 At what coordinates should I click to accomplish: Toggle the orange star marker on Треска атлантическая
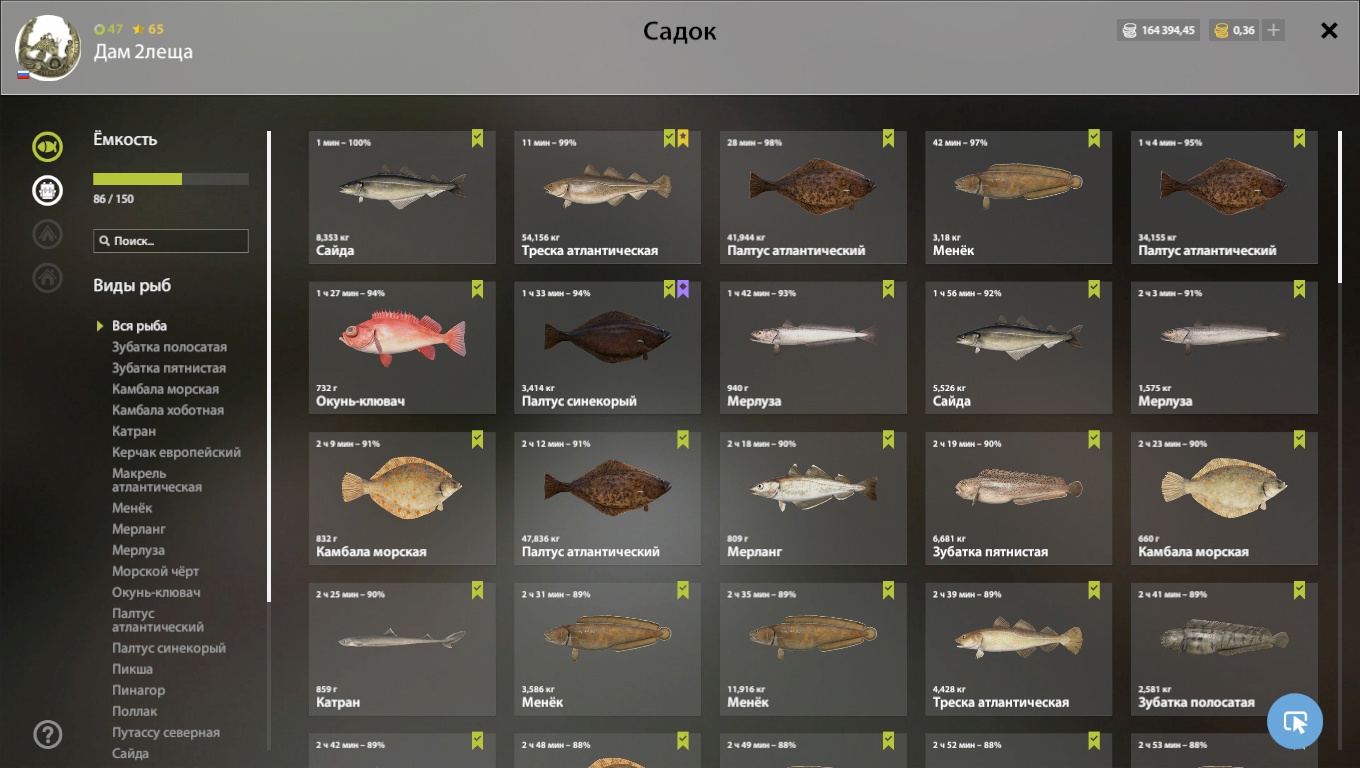[x=683, y=138]
